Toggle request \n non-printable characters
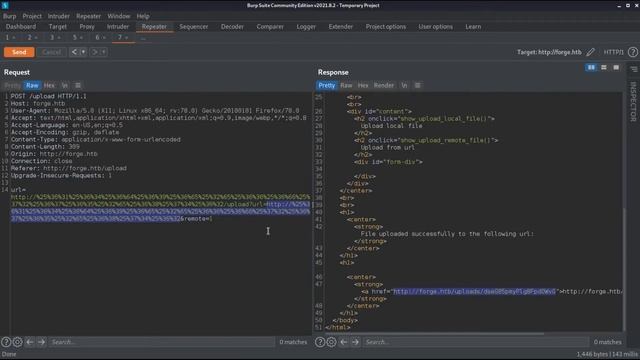 [64, 85]
